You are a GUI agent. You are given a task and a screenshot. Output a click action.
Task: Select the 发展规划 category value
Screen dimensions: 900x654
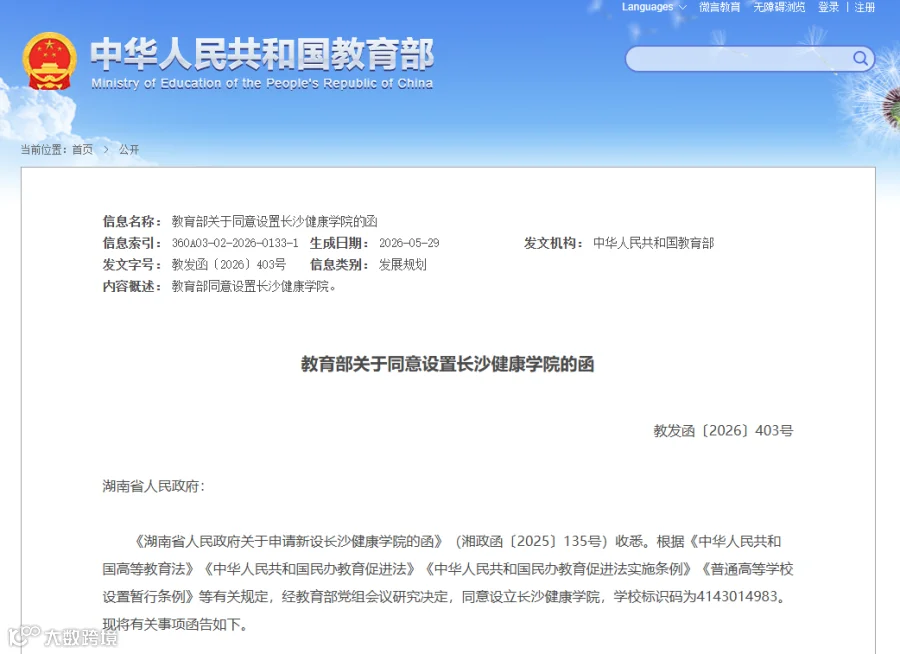coord(402,265)
